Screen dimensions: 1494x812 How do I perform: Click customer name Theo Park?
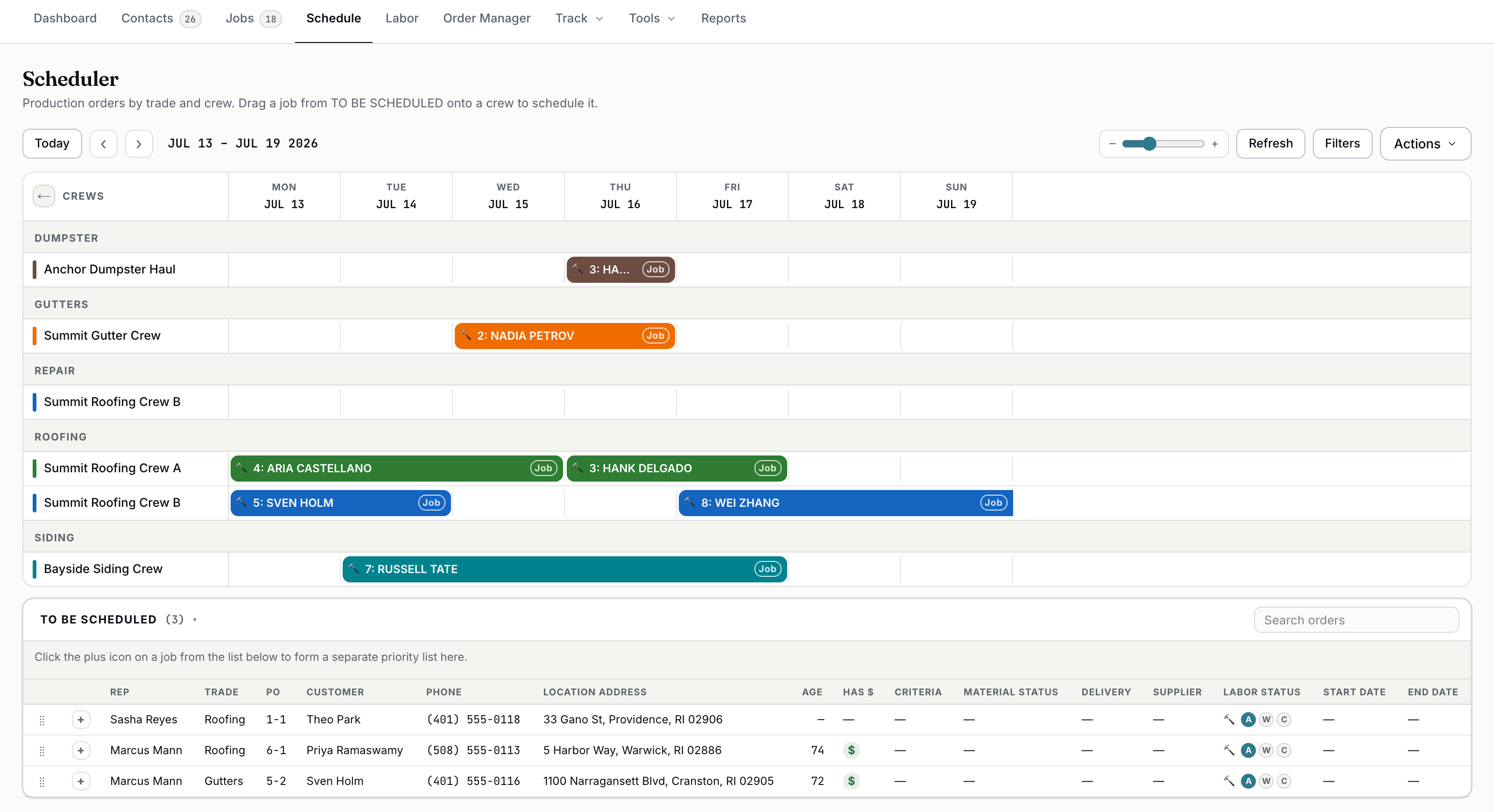tap(333, 719)
